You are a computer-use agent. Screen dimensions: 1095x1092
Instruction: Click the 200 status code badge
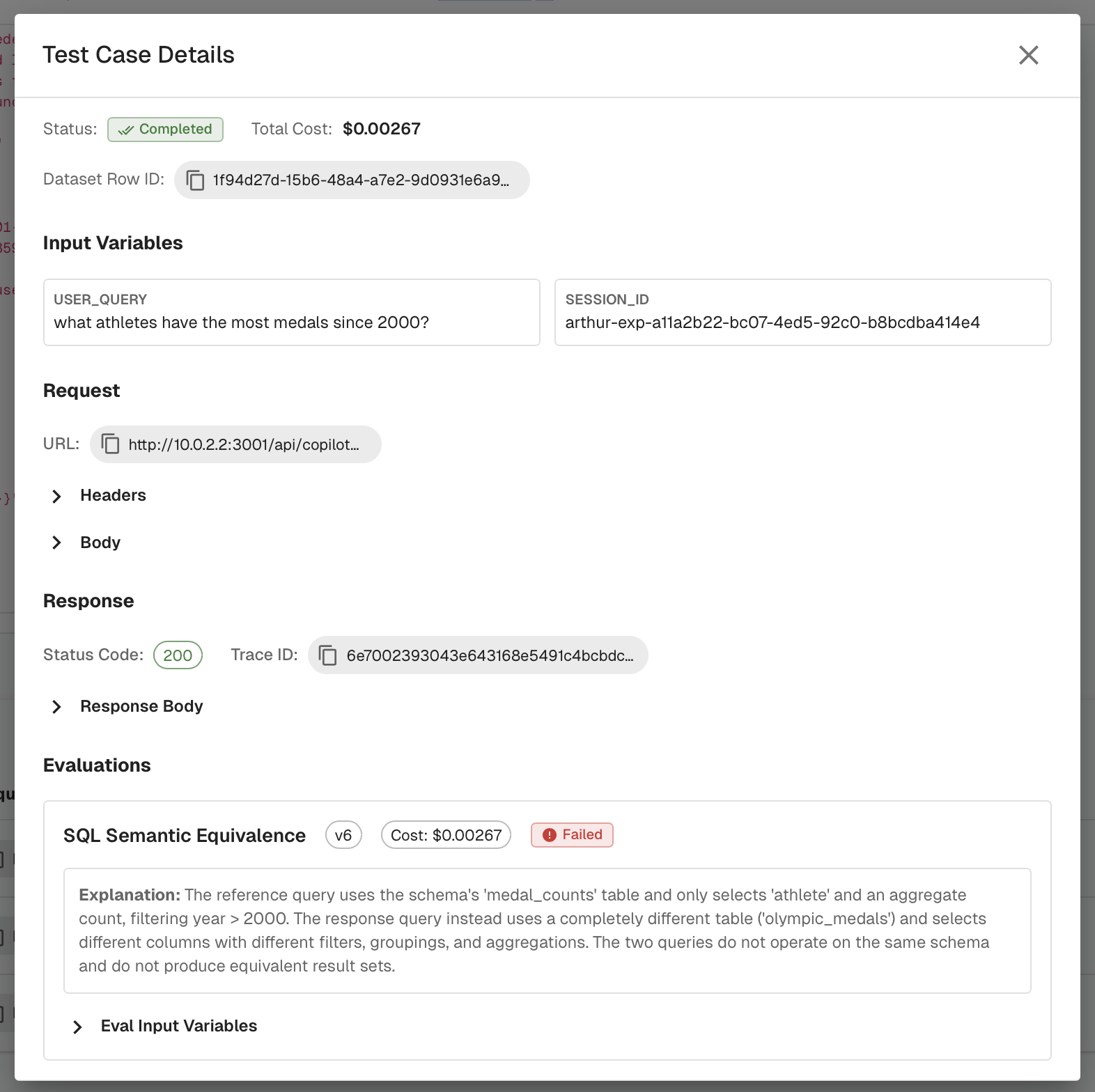(178, 655)
